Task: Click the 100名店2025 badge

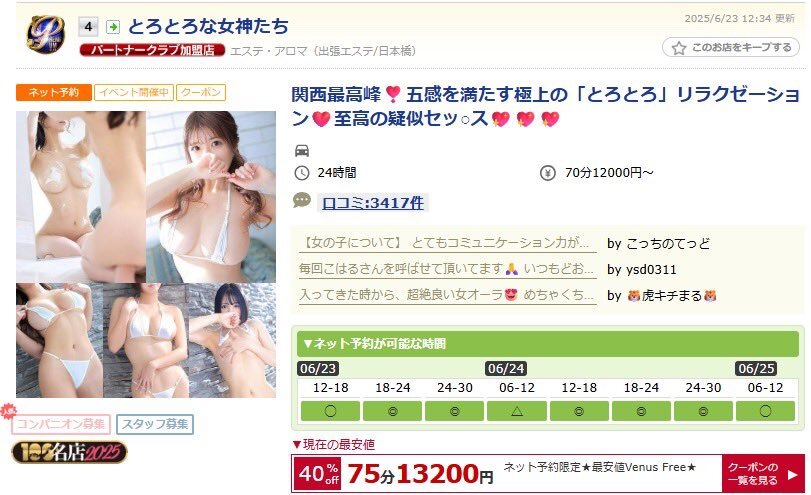Action: (69, 453)
